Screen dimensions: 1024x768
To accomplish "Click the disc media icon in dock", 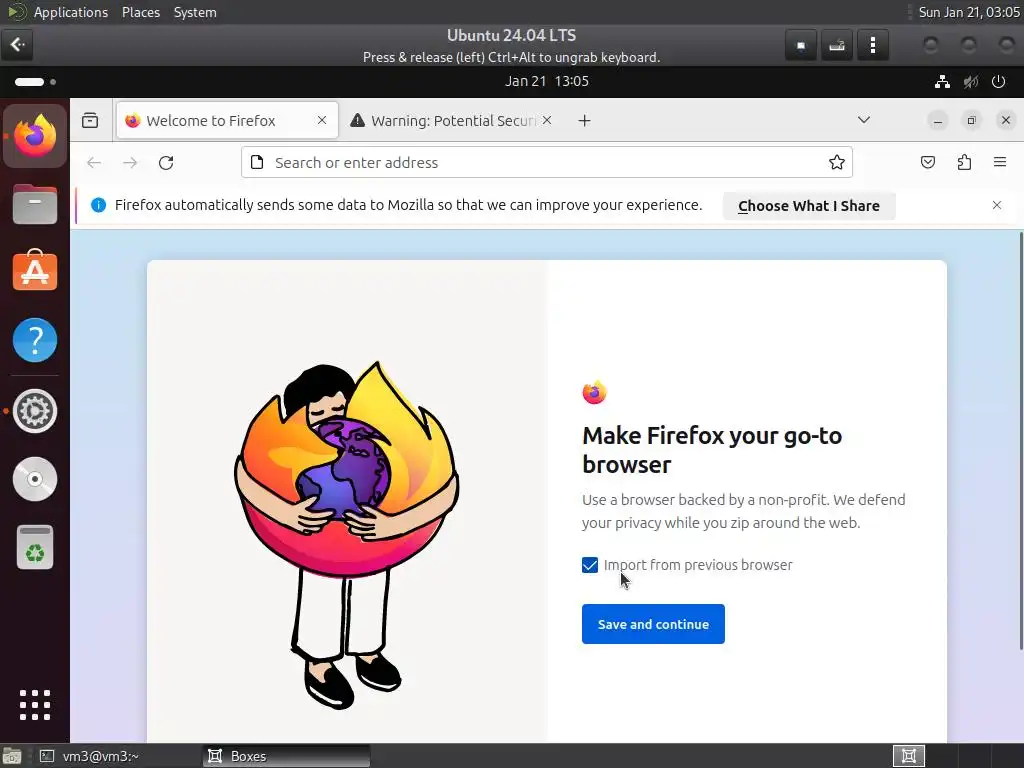I will point(35,479).
